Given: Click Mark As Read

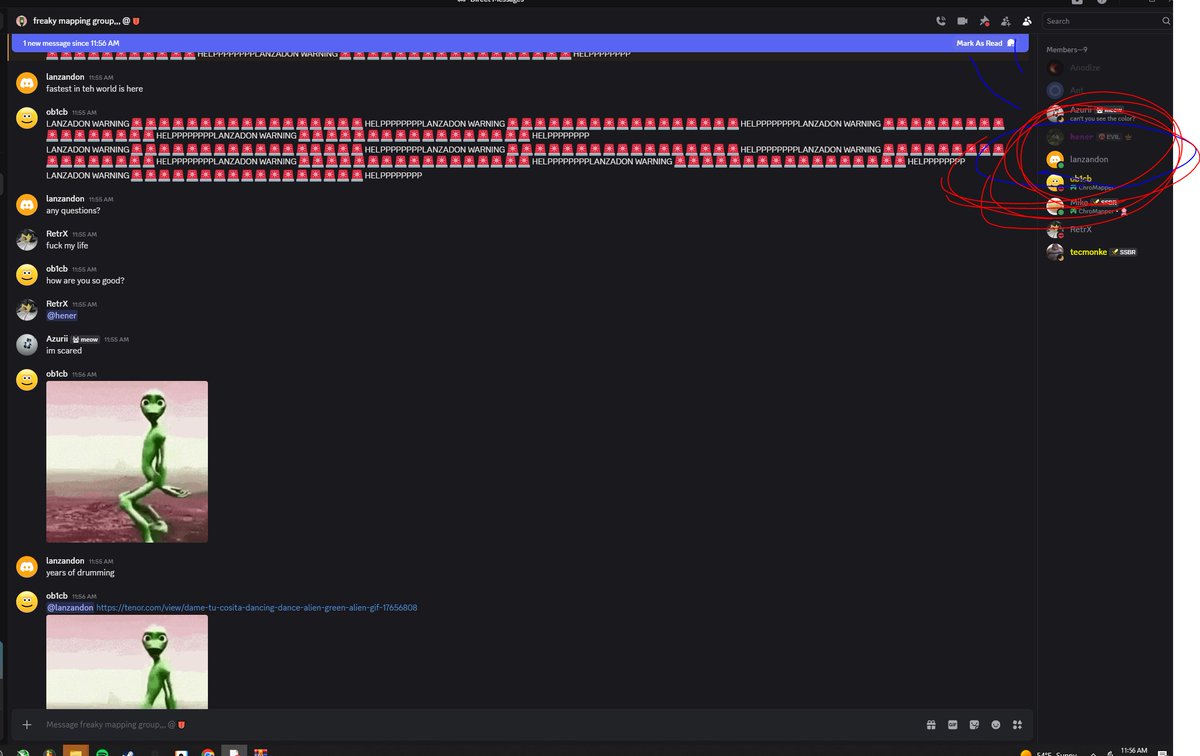Looking at the screenshot, I should (x=985, y=43).
